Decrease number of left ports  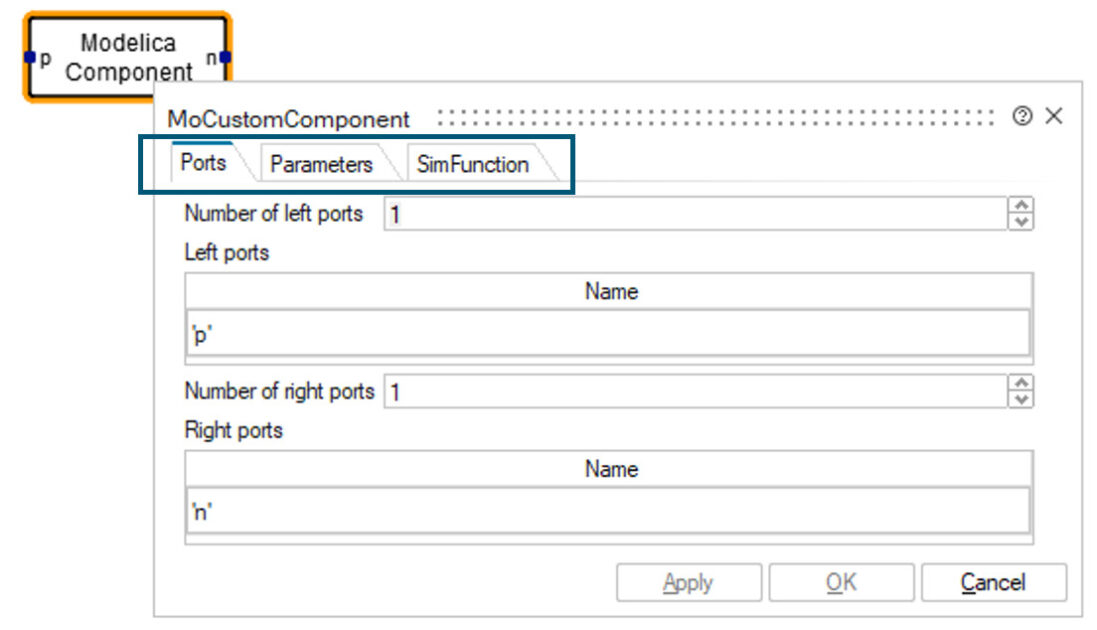1021,221
